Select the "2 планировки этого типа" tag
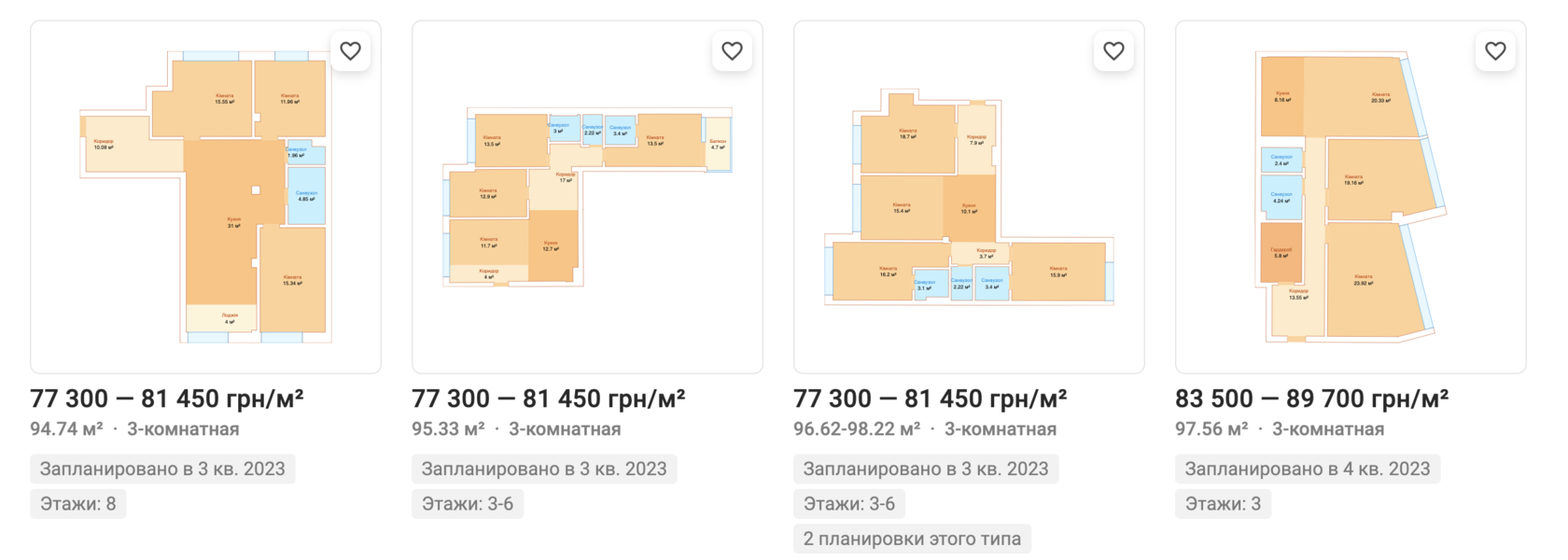Screen dimensions: 1568x560 pos(912,539)
